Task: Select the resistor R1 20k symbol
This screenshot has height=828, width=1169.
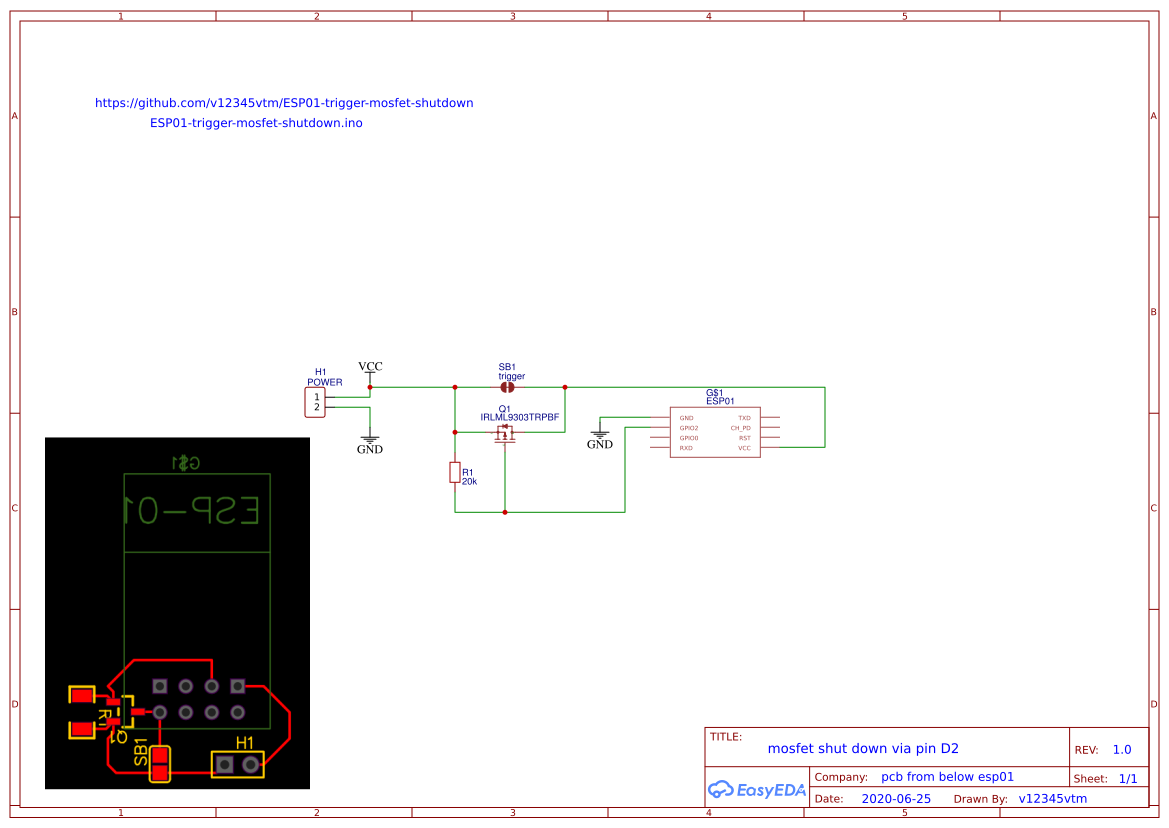Action: pos(456,471)
